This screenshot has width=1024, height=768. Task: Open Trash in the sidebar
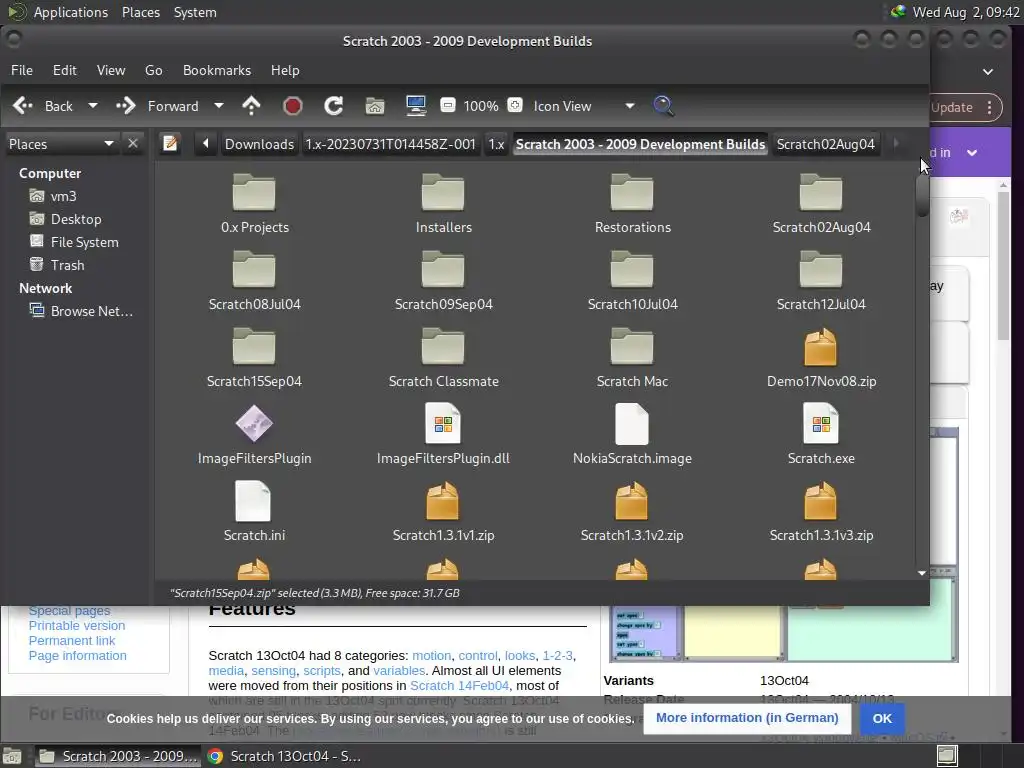pos(67,264)
